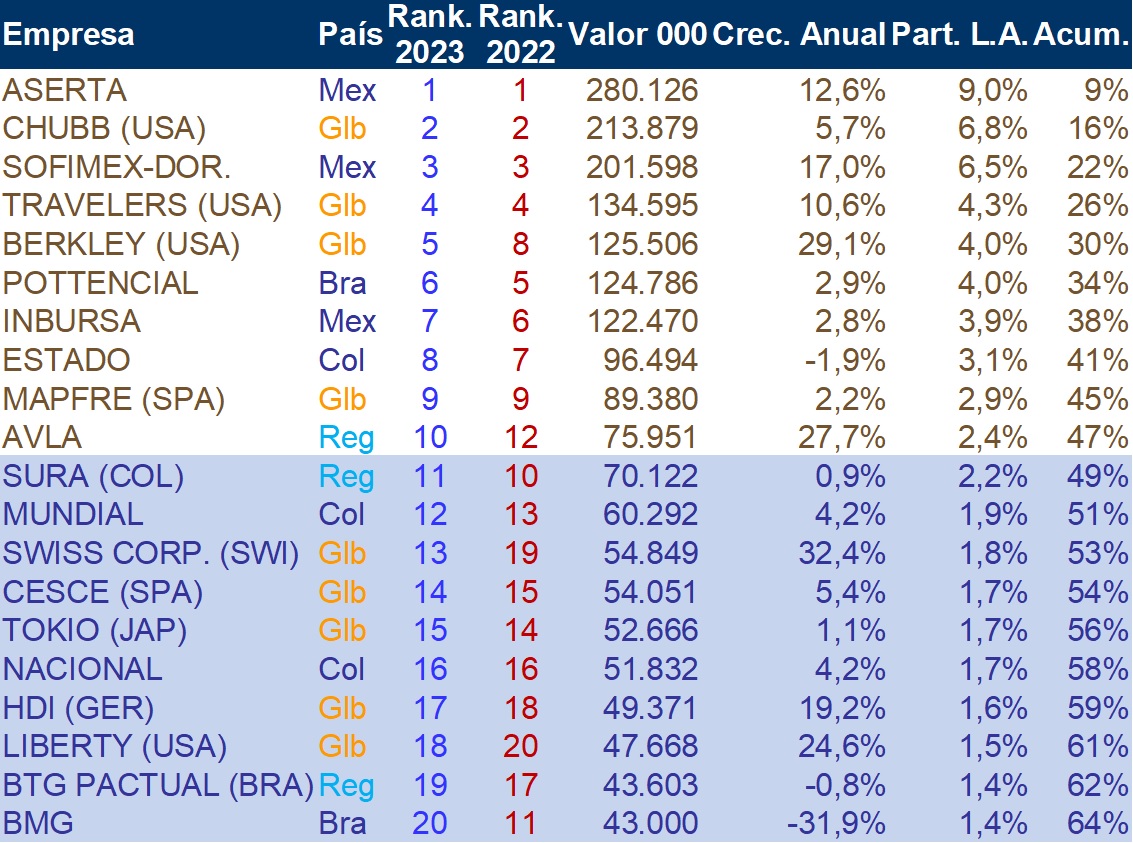Select the -1,9% growth cell
Viewport: 1133px width, 843px height.
pyautogui.click(x=845, y=360)
